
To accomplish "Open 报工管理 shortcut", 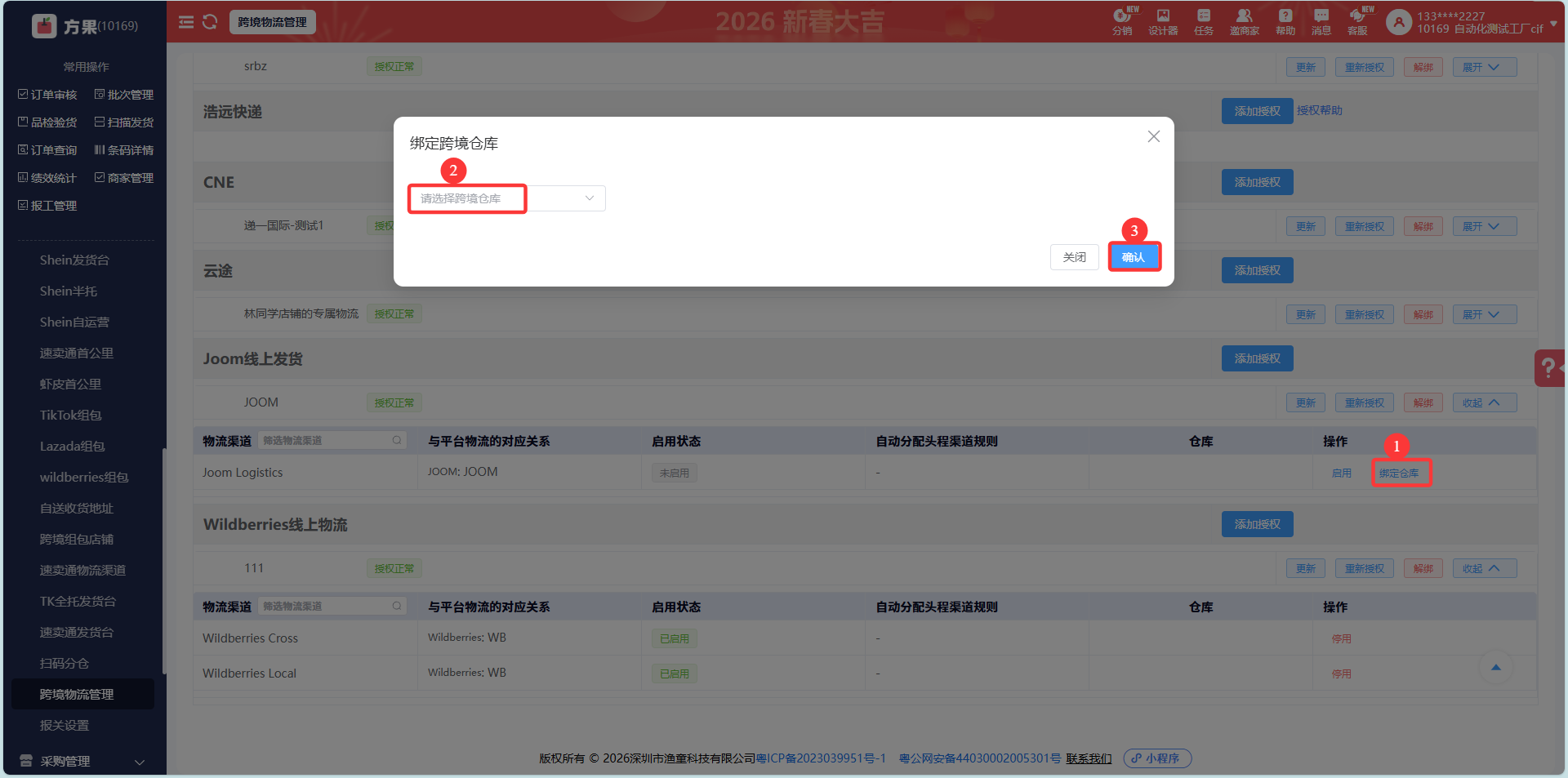I will click(x=47, y=206).
